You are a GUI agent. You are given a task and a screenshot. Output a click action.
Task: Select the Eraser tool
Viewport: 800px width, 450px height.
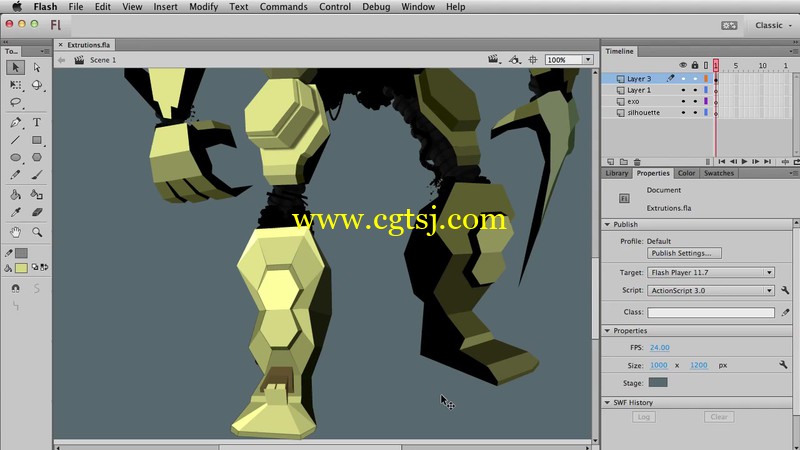[x=37, y=212]
